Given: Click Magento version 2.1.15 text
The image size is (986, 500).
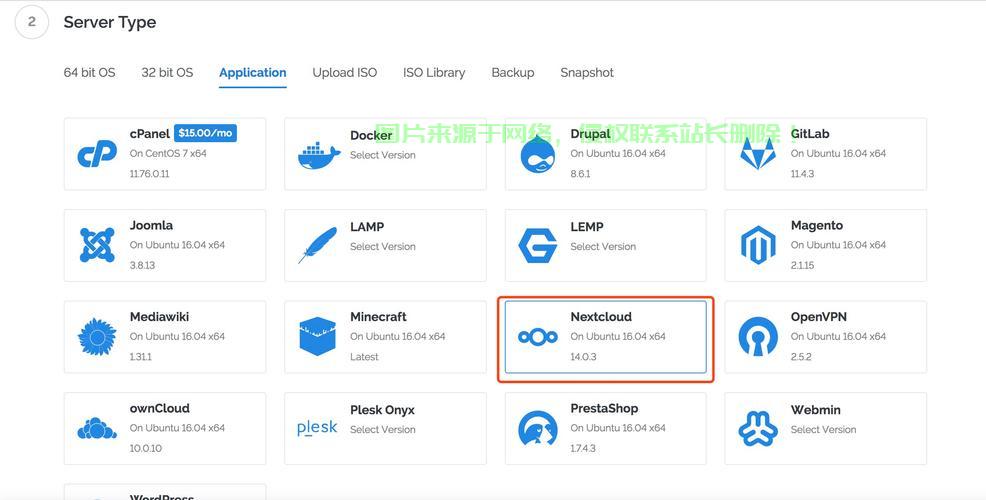Looking at the screenshot, I should point(802,265).
